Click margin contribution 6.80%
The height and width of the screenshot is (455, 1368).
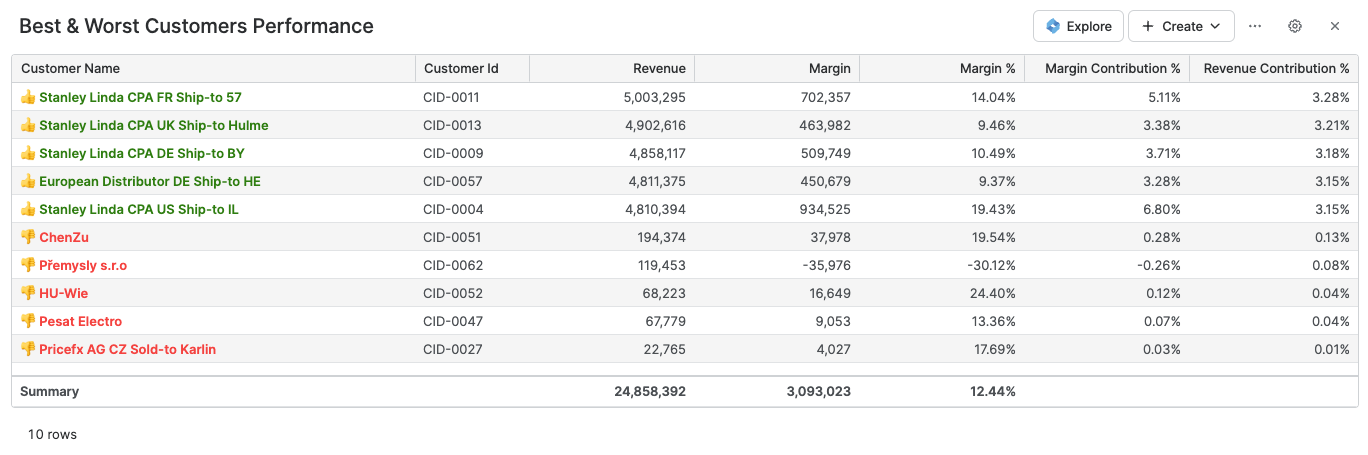tap(1163, 209)
